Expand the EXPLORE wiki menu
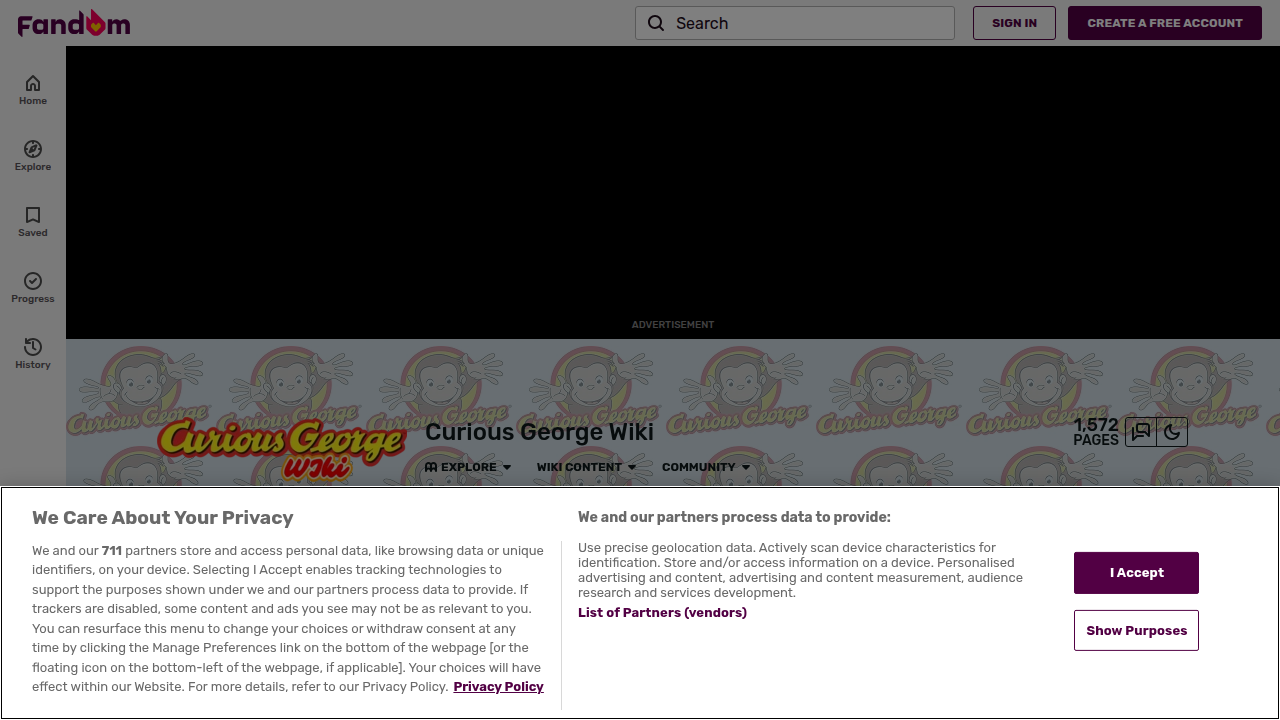1280x720 pixels. pos(468,467)
